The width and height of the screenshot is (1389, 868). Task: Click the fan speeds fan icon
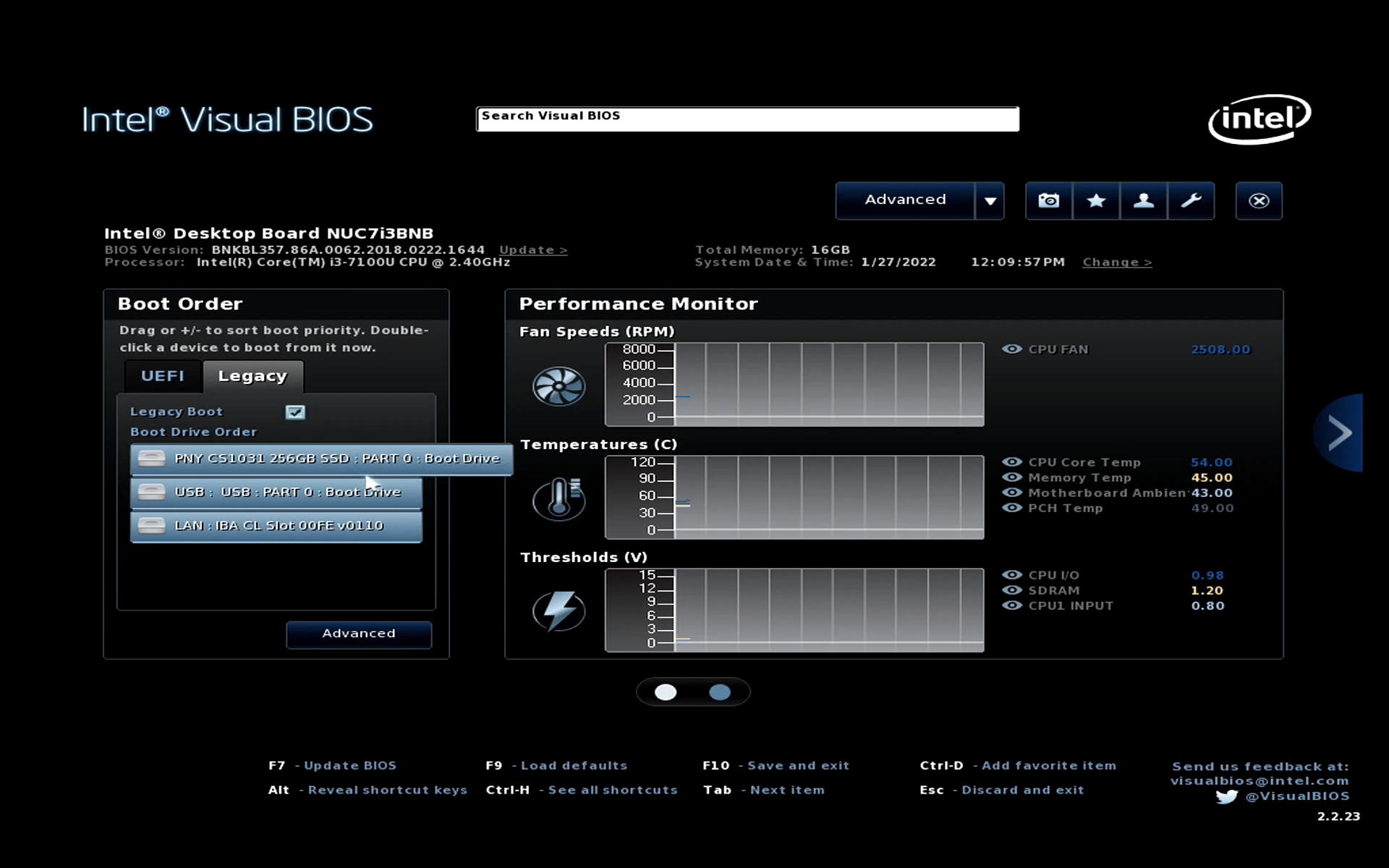pos(558,386)
